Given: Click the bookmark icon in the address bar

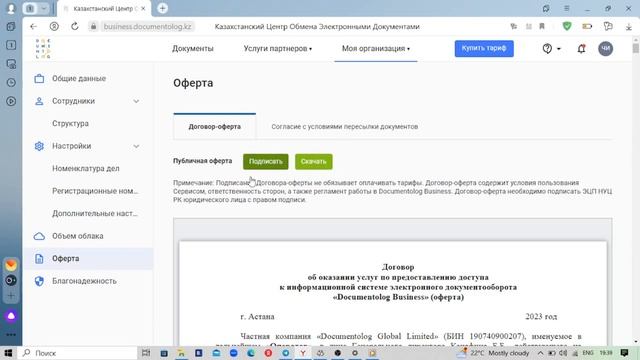Looking at the screenshot, I should pos(542,27).
